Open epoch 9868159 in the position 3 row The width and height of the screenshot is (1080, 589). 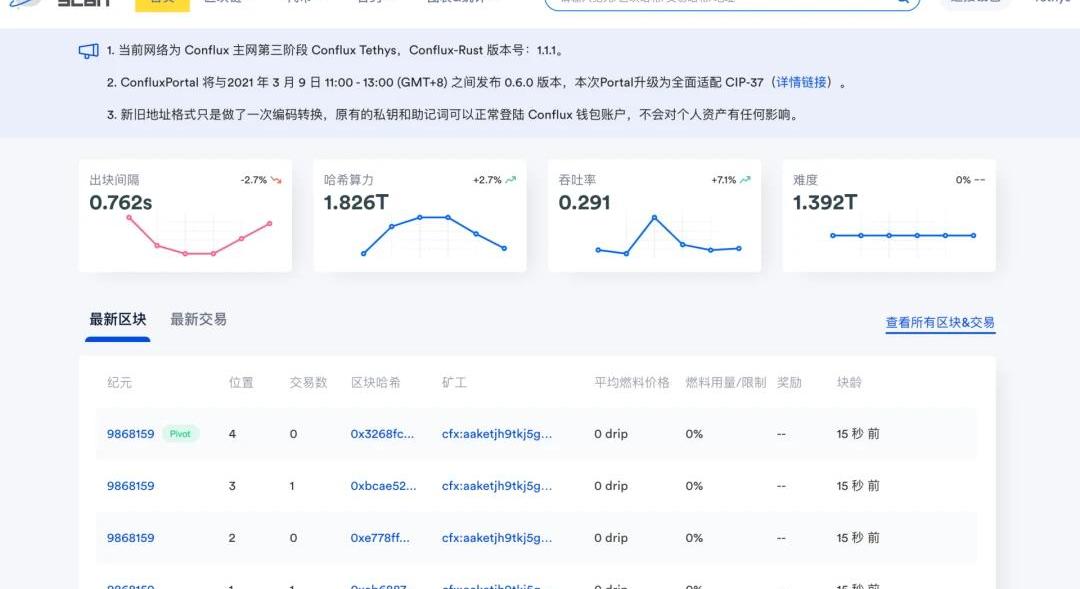(131, 486)
